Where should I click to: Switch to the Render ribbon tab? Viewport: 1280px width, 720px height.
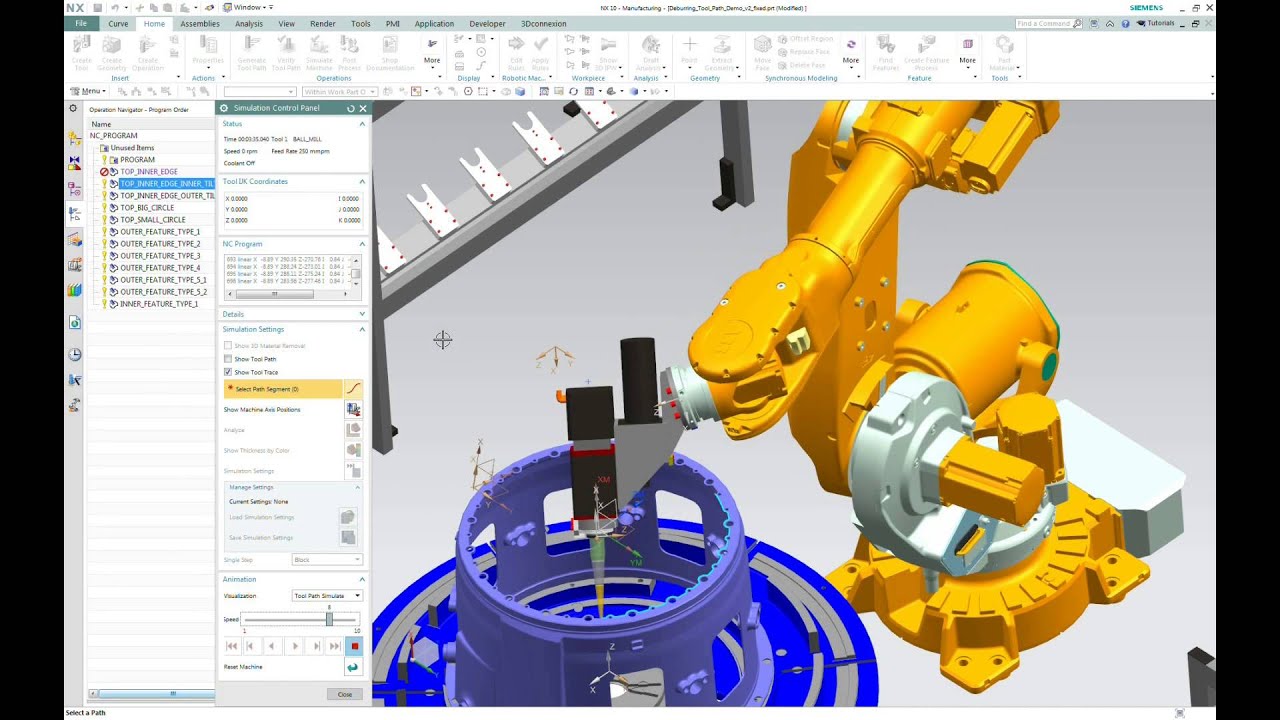click(x=323, y=23)
